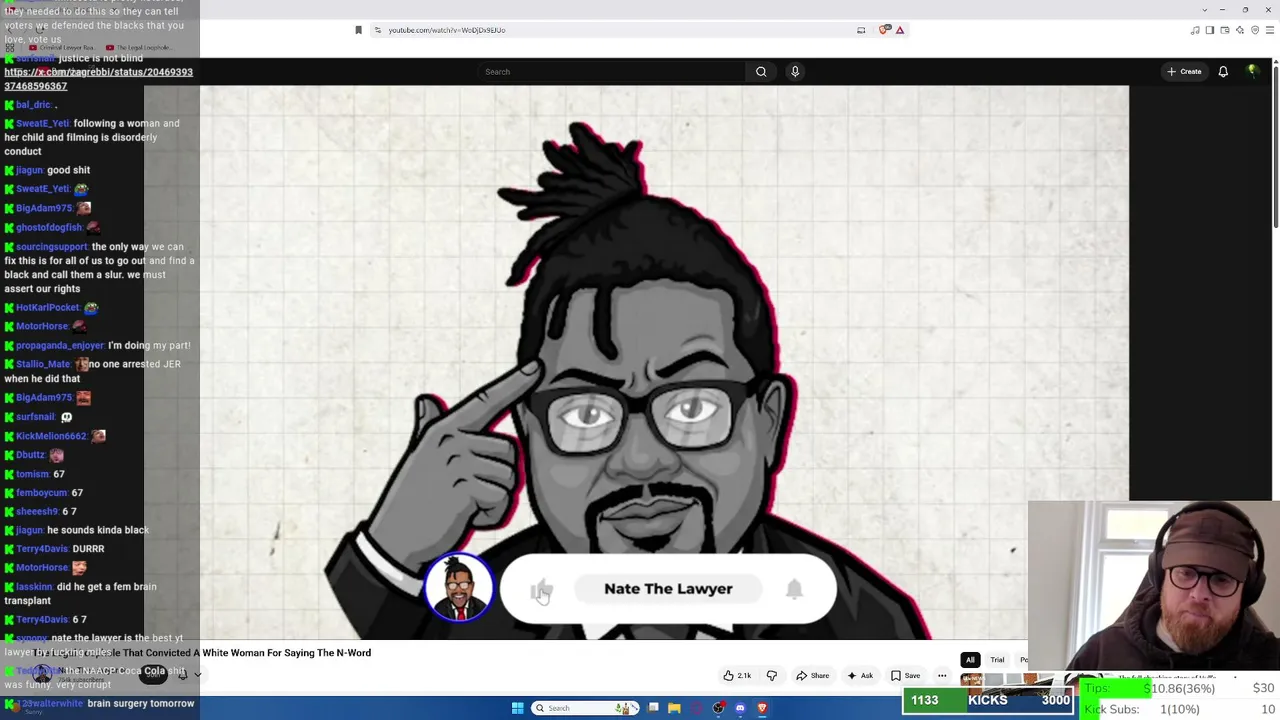Click the cast/screen icon in address bar
Image resolution: width=1280 pixels, height=720 pixels.
click(861, 30)
